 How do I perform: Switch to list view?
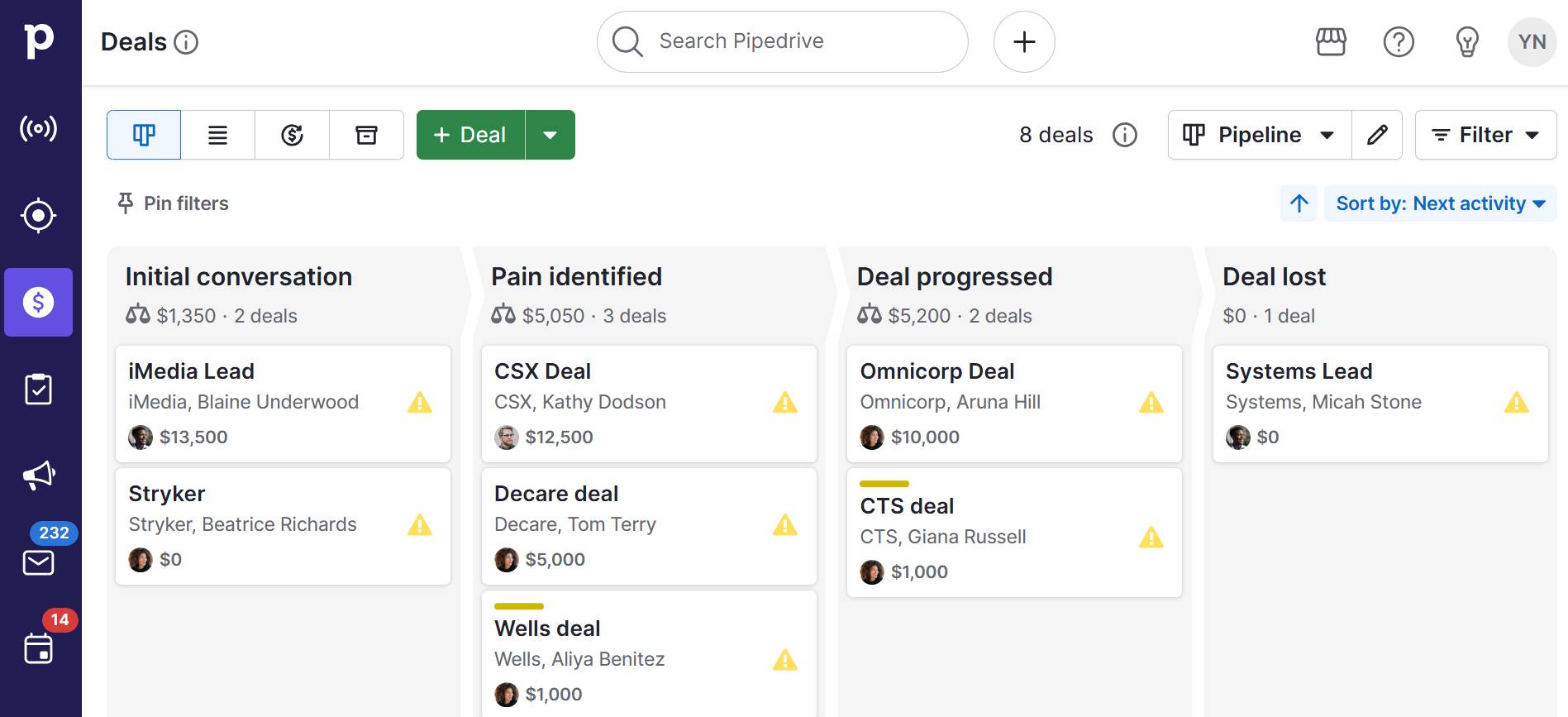pyautogui.click(x=218, y=135)
